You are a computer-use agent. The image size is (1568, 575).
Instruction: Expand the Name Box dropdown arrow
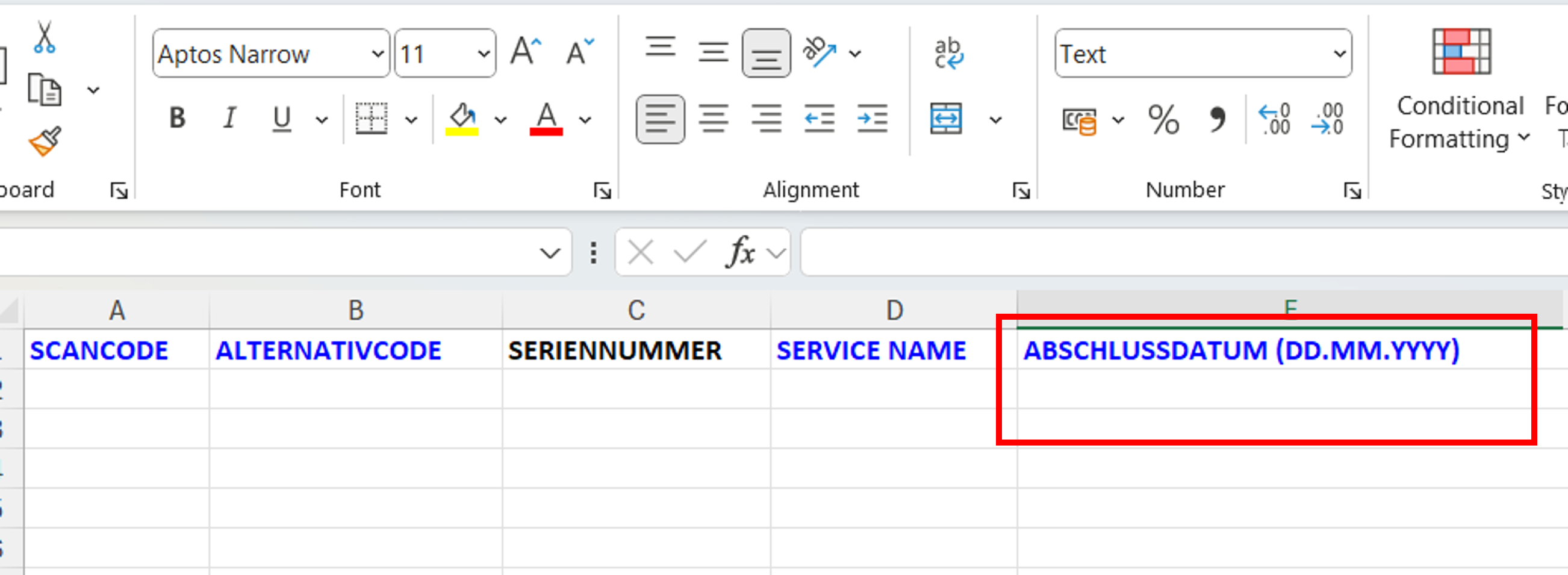point(550,252)
